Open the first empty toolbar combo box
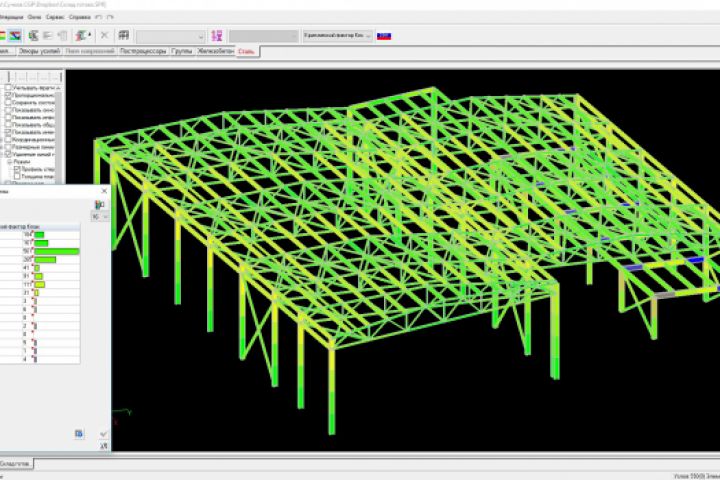Image resolution: width=720 pixels, height=480 pixels. [170, 36]
